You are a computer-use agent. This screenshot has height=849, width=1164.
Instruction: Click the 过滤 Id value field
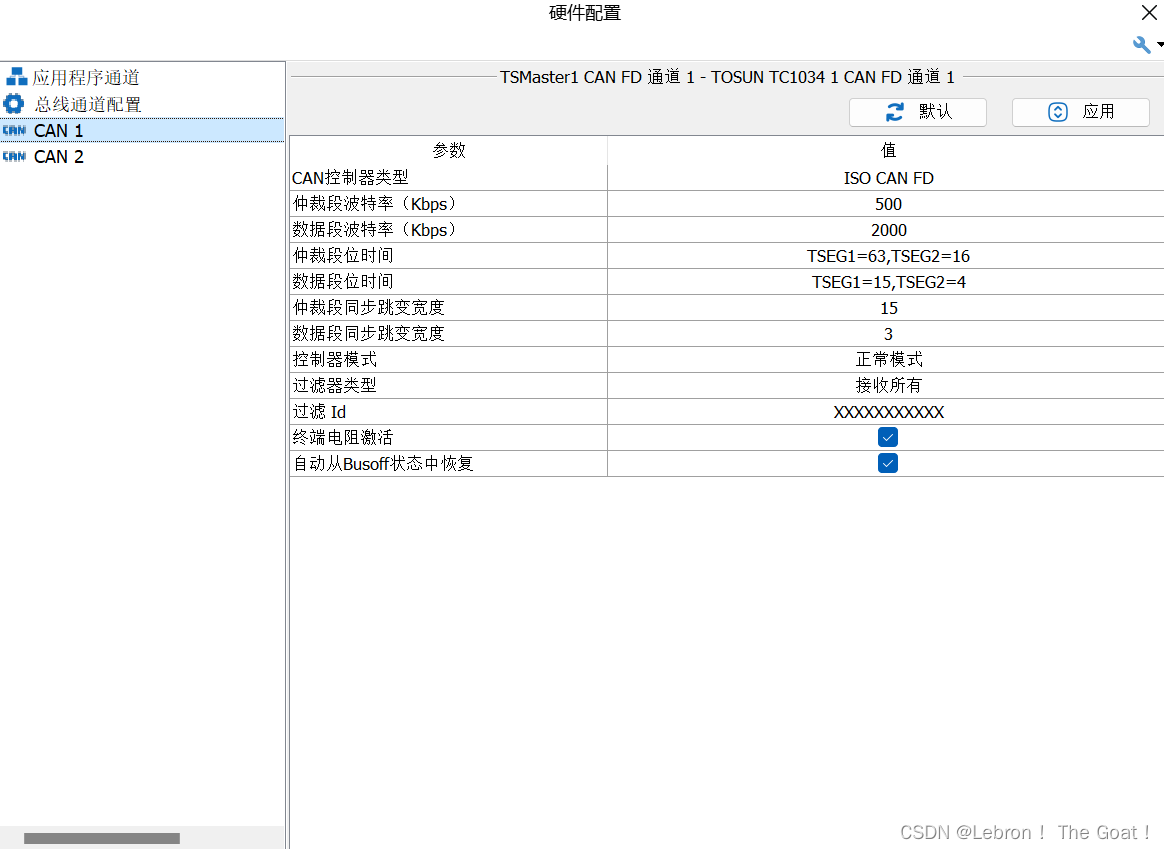coord(888,411)
